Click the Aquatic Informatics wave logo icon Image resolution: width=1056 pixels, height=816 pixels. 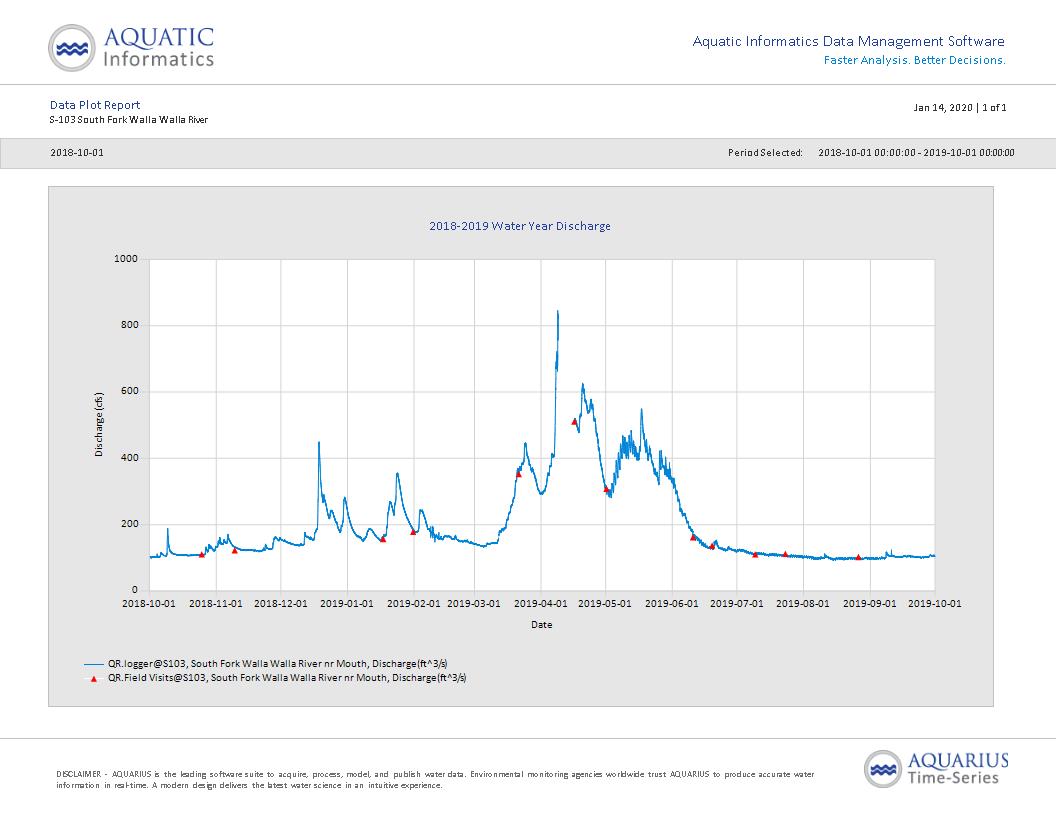(x=72, y=48)
